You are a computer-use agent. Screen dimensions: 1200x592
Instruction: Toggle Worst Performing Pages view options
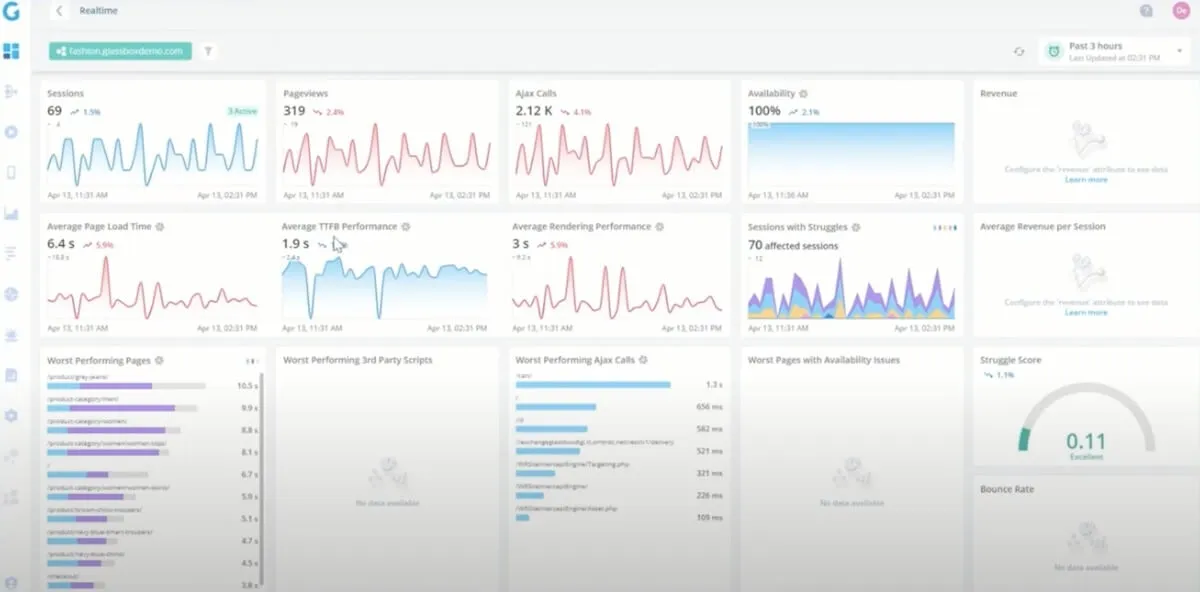pyautogui.click(x=252, y=361)
